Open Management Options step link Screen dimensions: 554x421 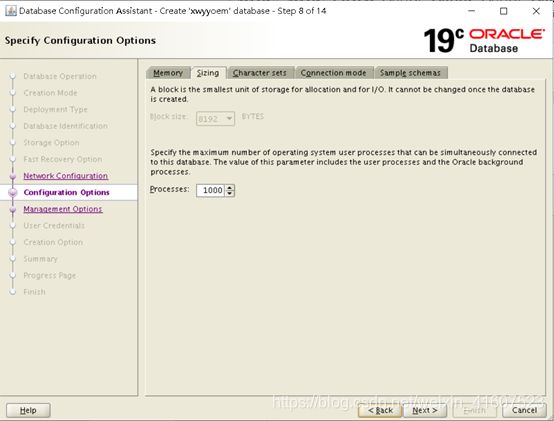pyautogui.click(x=63, y=209)
